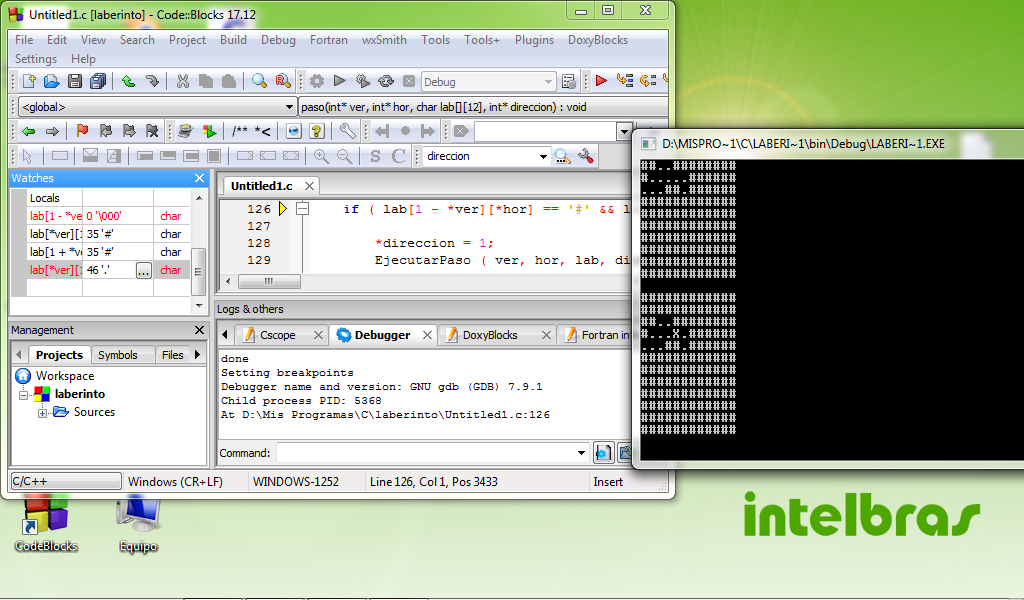Switch to the DoxyBlocks log tab

click(x=490, y=335)
